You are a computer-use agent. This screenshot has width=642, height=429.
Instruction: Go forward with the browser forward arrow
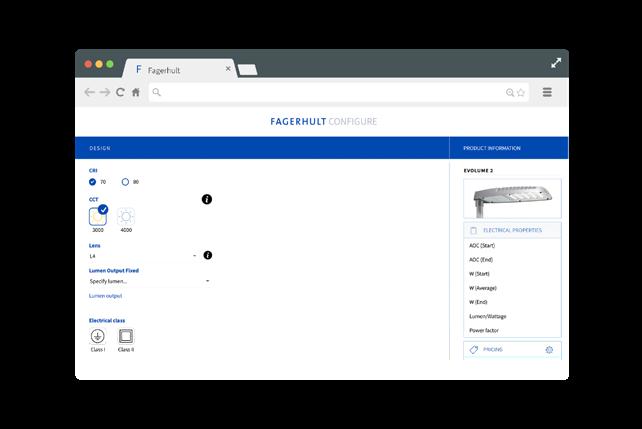(x=105, y=92)
